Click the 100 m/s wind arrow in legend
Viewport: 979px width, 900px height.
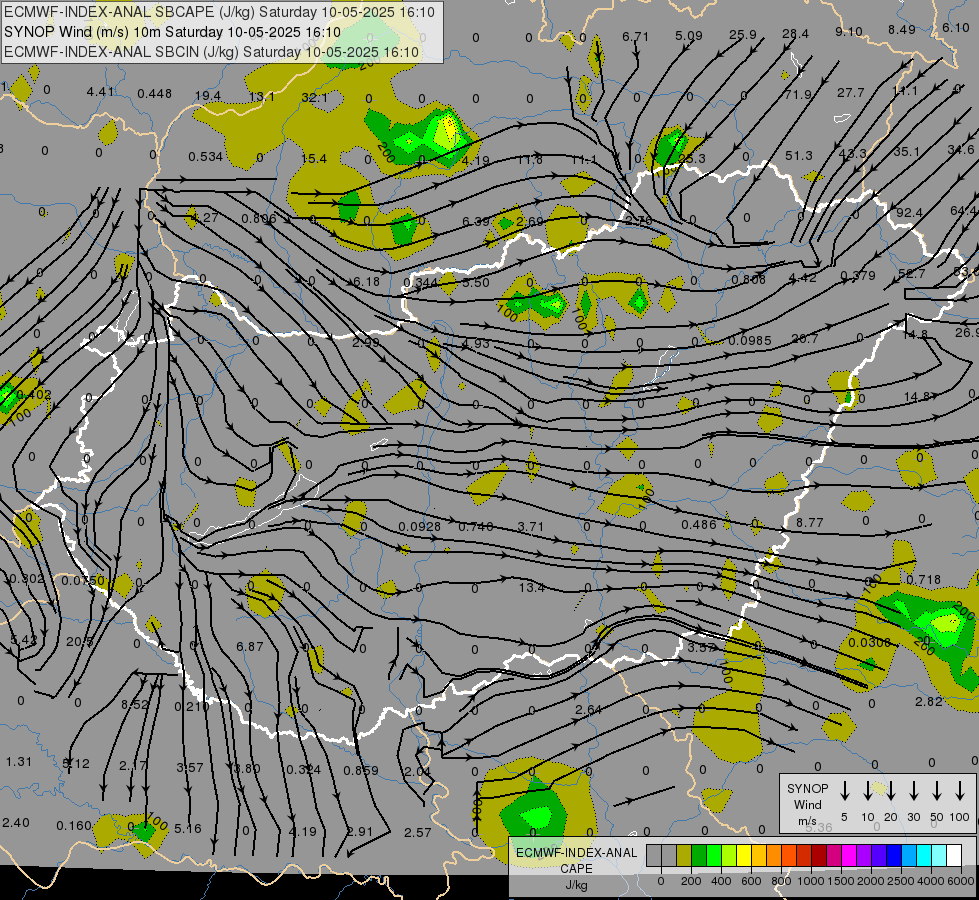coord(960,791)
